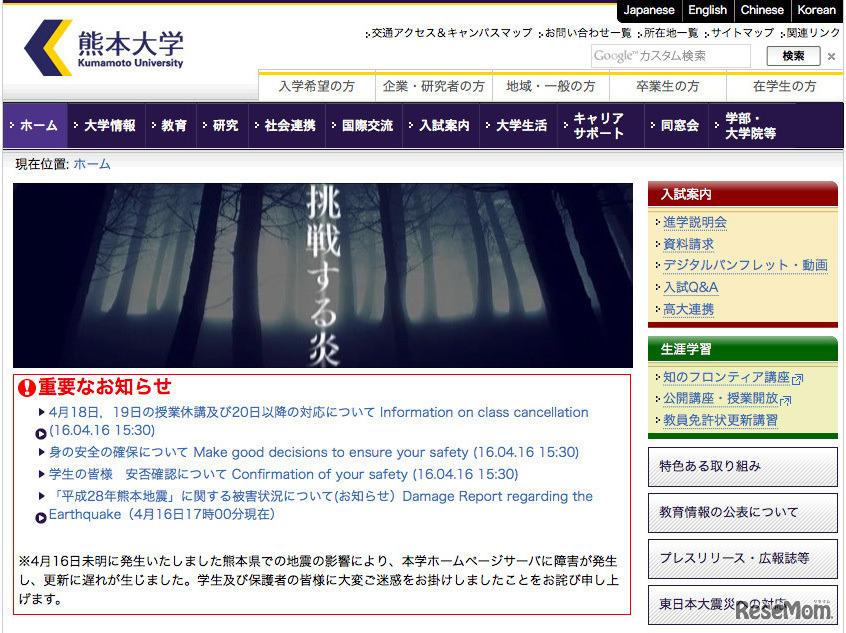This screenshot has height=633, width=846.
Task: Open デジタルパンフレット・動画 sidebar link
Action: 745,266
